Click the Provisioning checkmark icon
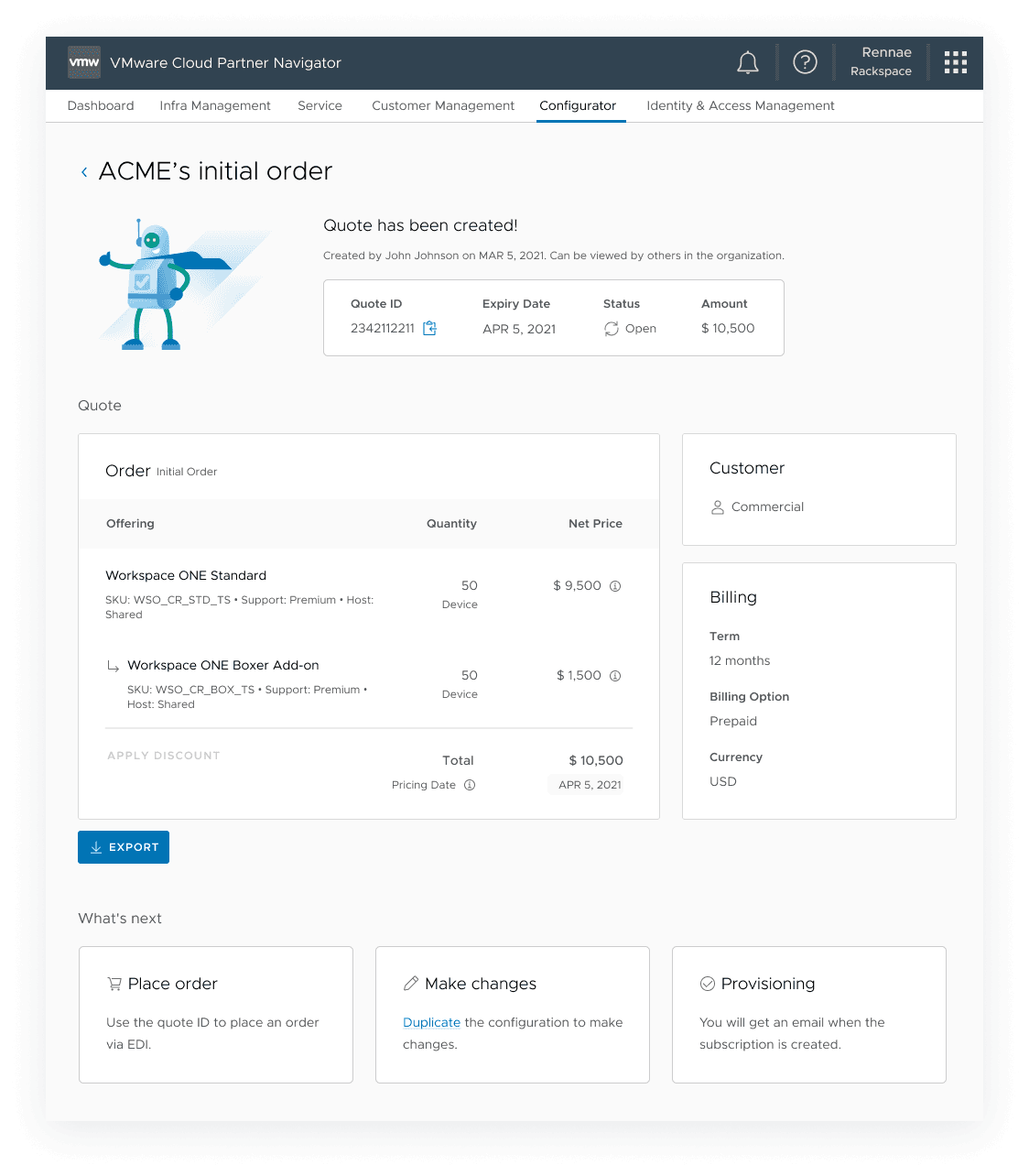Image resolution: width=1029 pixels, height=1176 pixels. (x=708, y=984)
